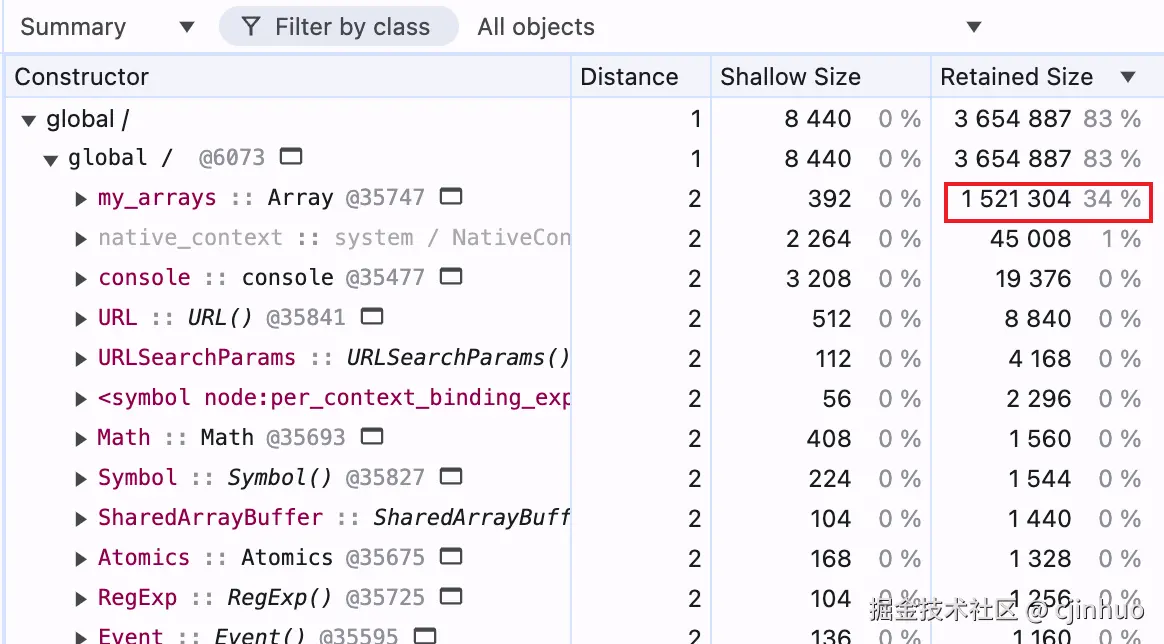Toggle the Filter by class button
The width and height of the screenshot is (1164, 644).
point(338,27)
